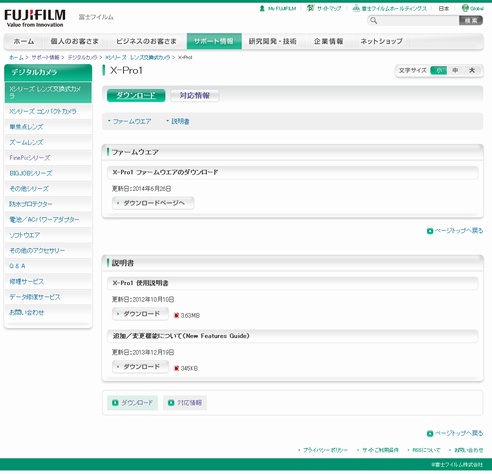Click ダウンロードページへ firmware button

pyautogui.click(x=153, y=203)
